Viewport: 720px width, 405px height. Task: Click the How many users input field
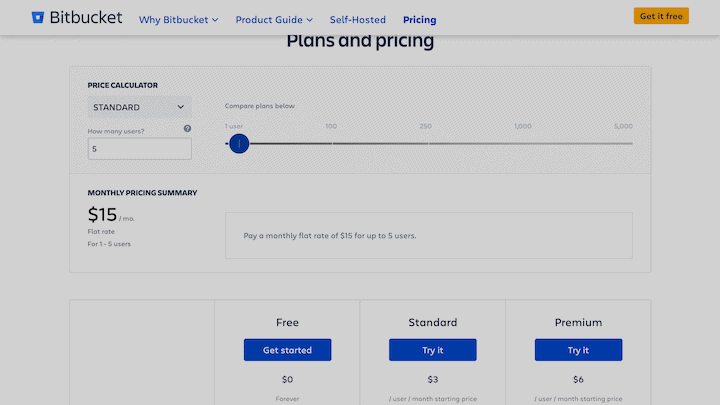(x=140, y=149)
